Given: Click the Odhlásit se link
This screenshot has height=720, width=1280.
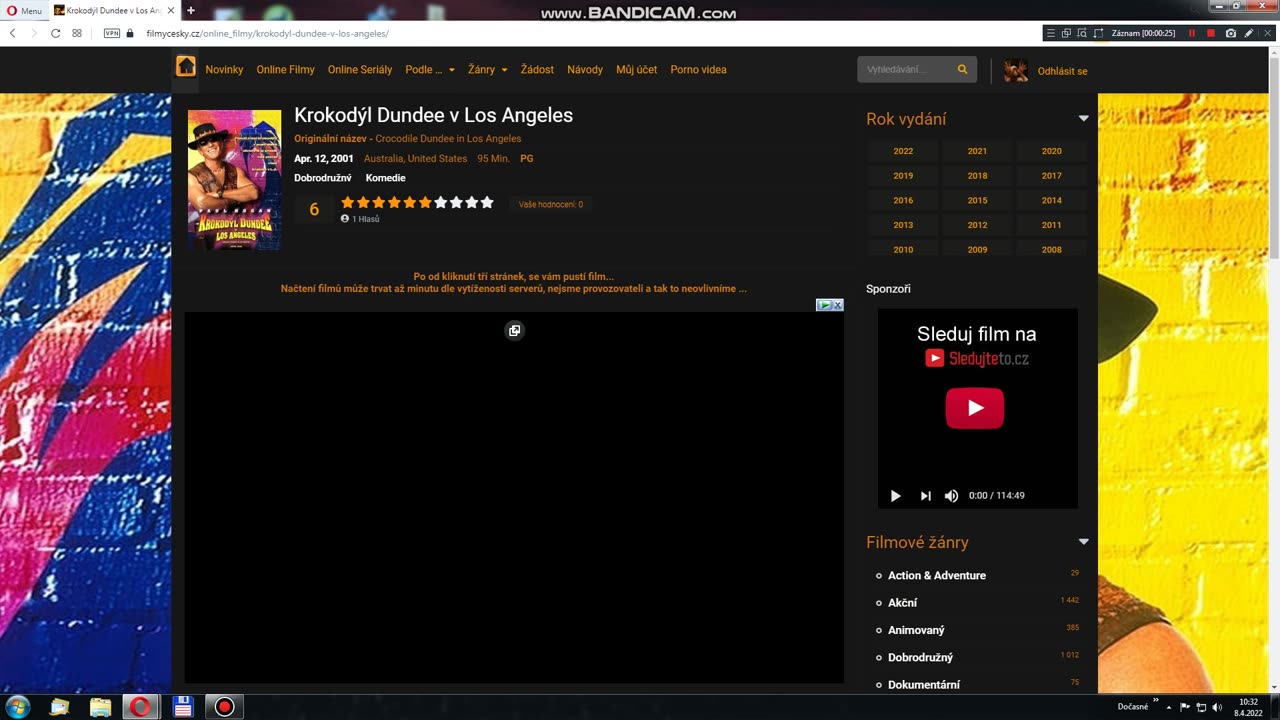Looking at the screenshot, I should coord(1062,72).
